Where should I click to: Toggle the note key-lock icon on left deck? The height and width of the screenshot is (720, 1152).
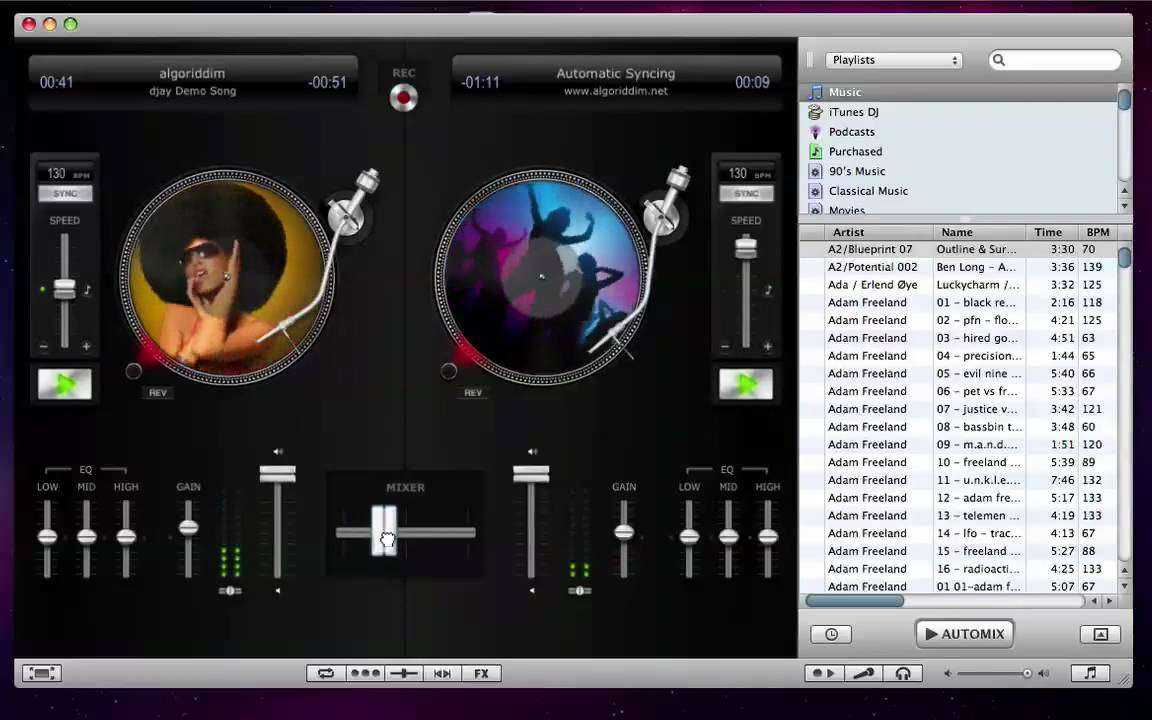point(87,289)
